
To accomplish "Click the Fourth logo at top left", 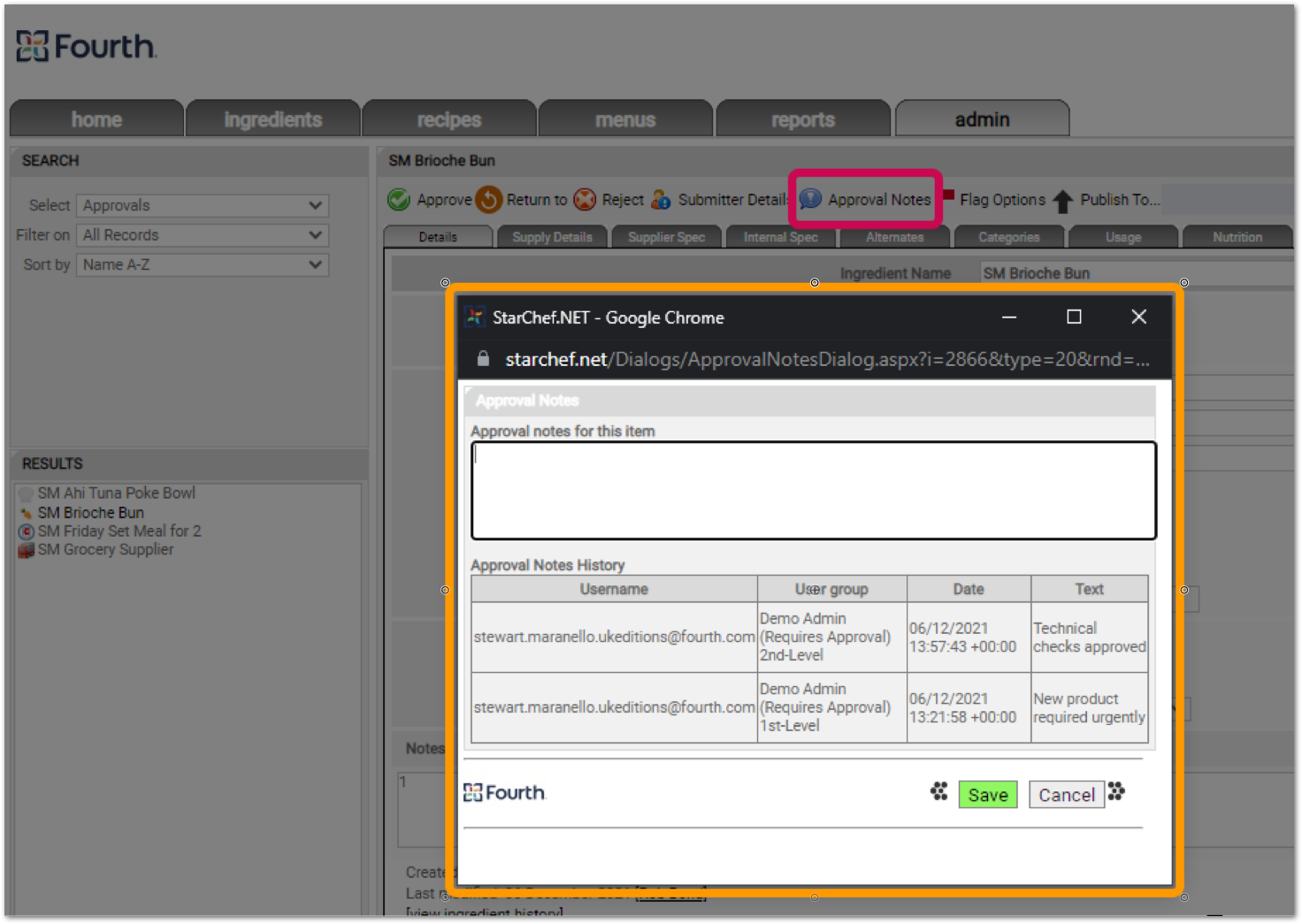I will (x=86, y=46).
